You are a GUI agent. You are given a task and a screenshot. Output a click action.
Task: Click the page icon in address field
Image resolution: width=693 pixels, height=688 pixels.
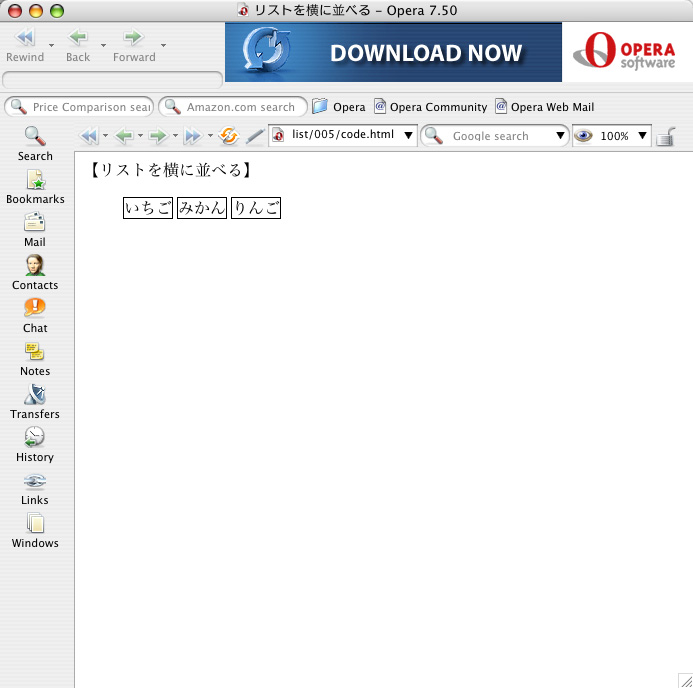(278, 135)
